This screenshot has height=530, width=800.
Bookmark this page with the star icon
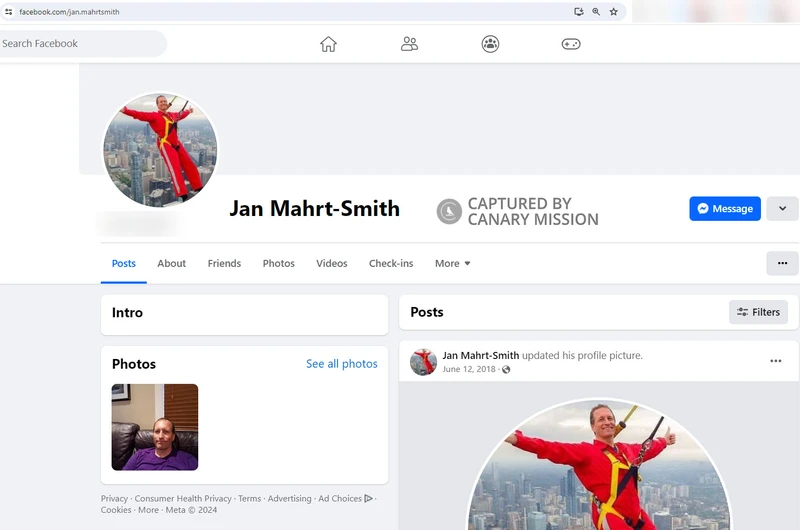[613, 12]
